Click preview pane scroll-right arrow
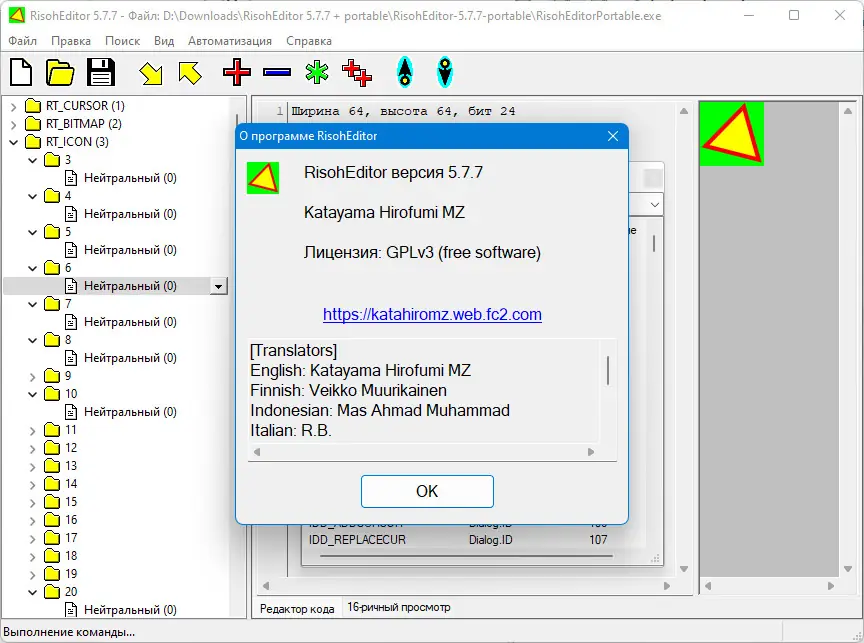 [x=831, y=586]
